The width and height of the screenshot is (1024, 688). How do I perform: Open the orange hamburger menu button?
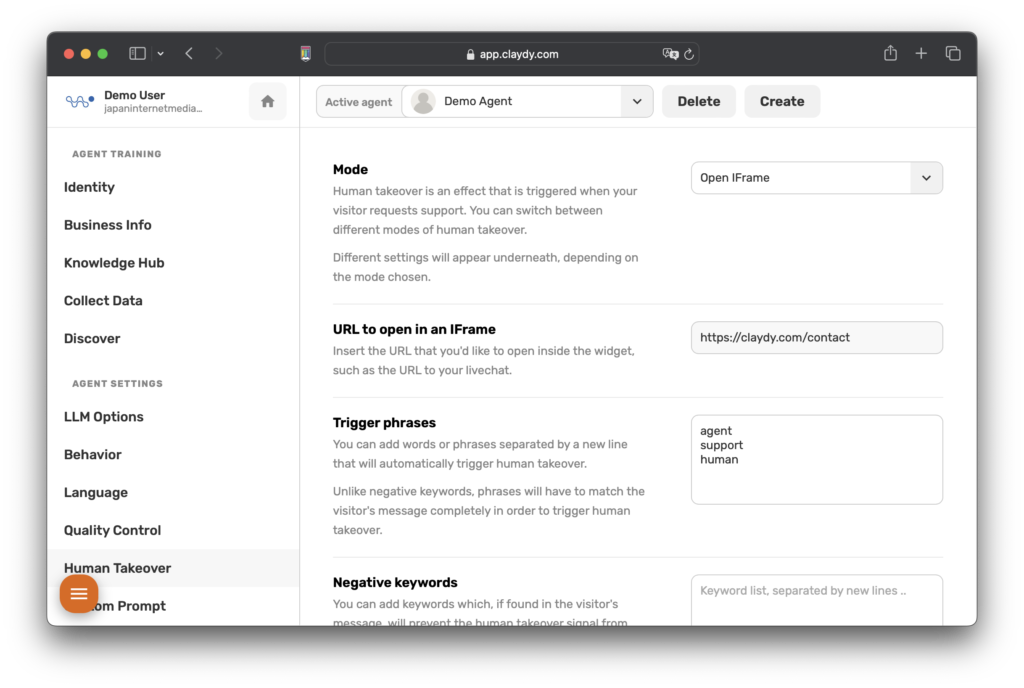(79, 594)
